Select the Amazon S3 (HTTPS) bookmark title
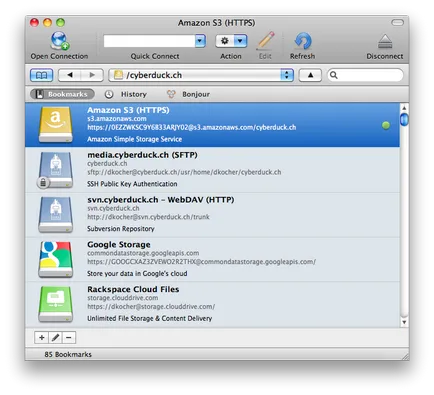 128,110
